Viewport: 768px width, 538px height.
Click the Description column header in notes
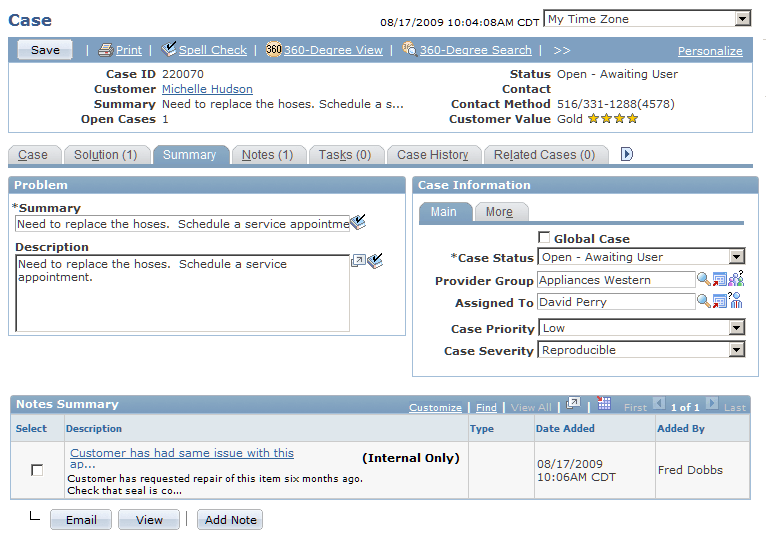[94, 429]
